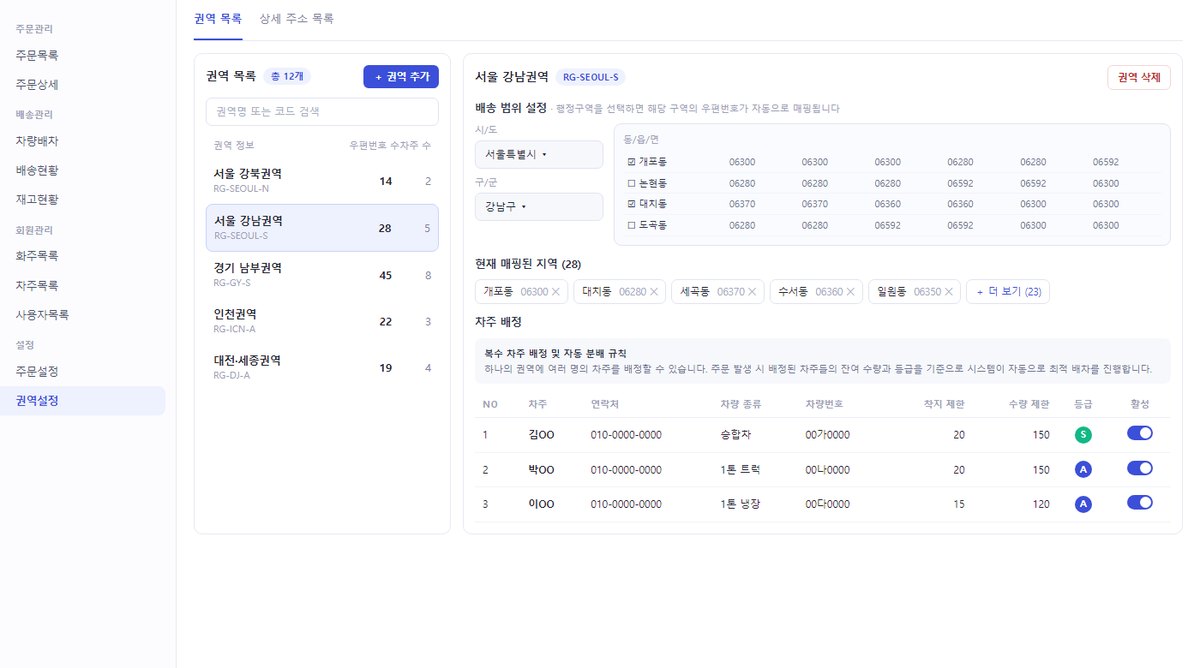Viewport: 1200px width, 668px height.
Task: Click the 김OO driver name cell
Action: (x=541, y=435)
